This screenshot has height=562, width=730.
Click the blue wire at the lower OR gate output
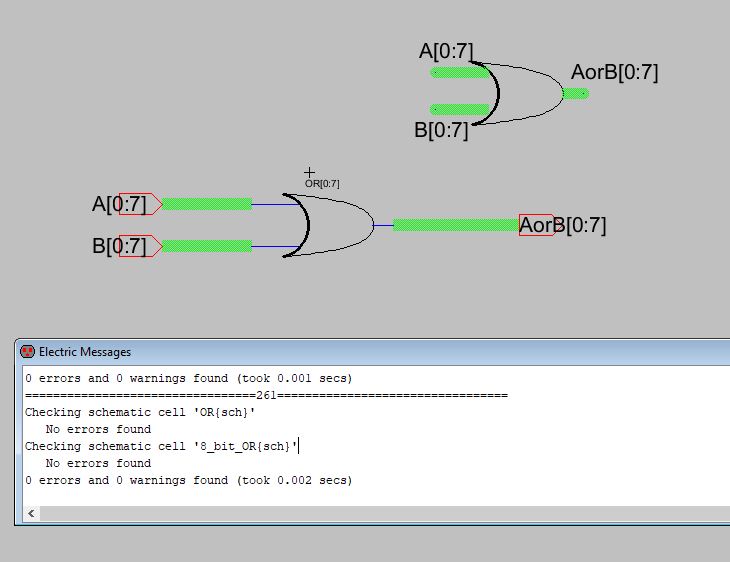(383, 225)
